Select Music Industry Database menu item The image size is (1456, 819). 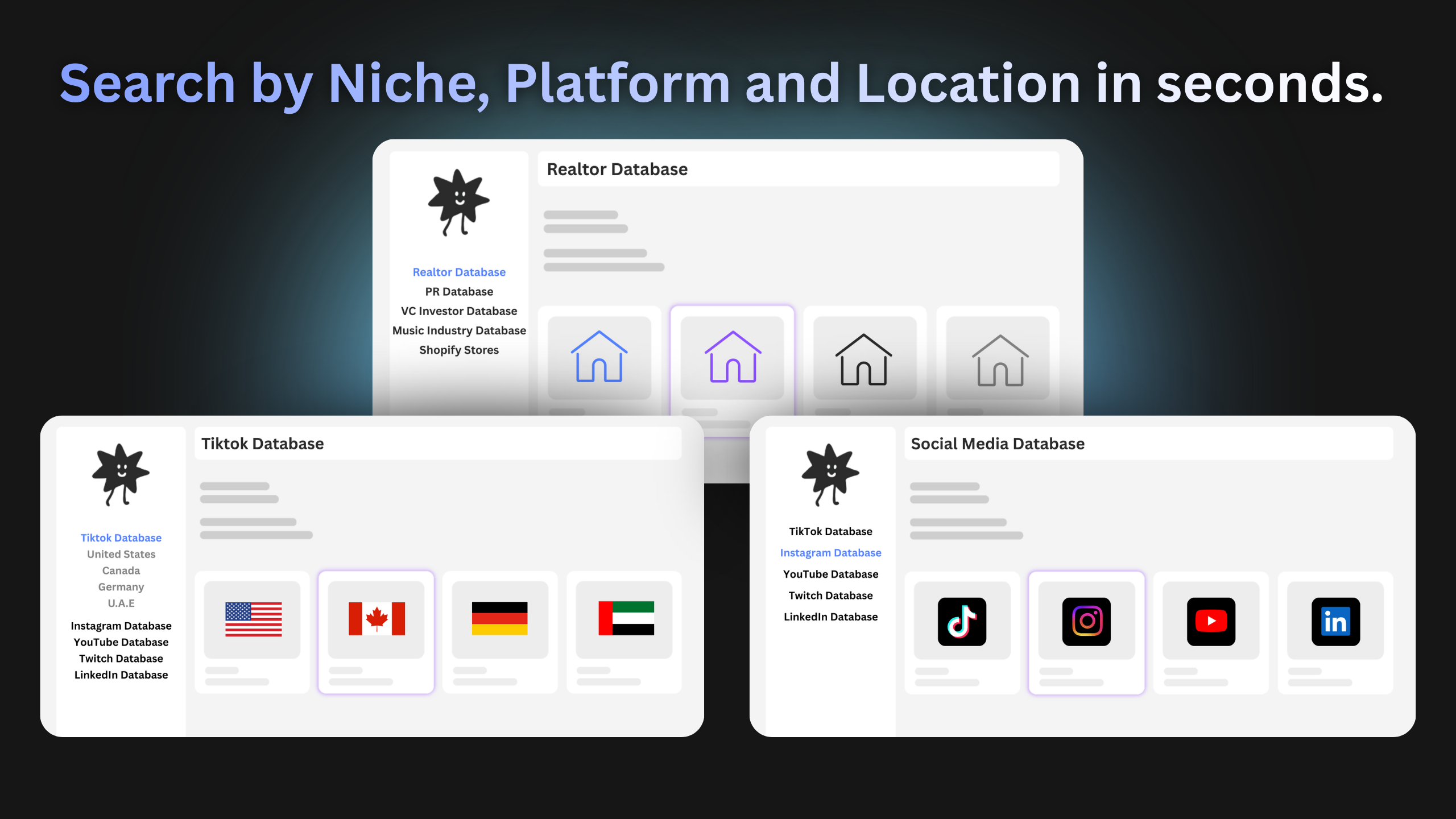tap(459, 330)
